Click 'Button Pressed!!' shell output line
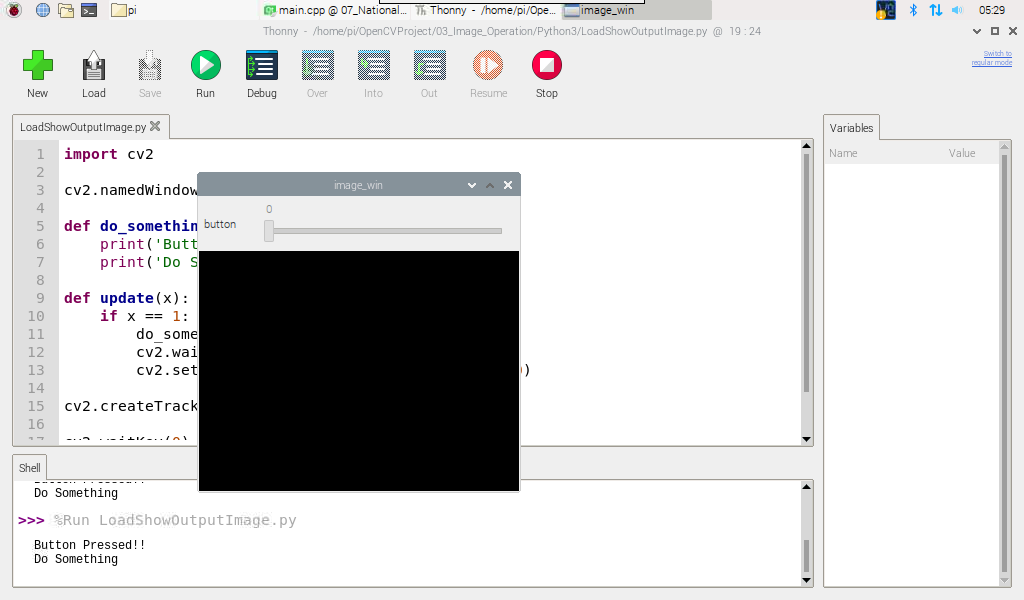Screen dimensions: 1024x600 pyautogui.click(x=89, y=545)
